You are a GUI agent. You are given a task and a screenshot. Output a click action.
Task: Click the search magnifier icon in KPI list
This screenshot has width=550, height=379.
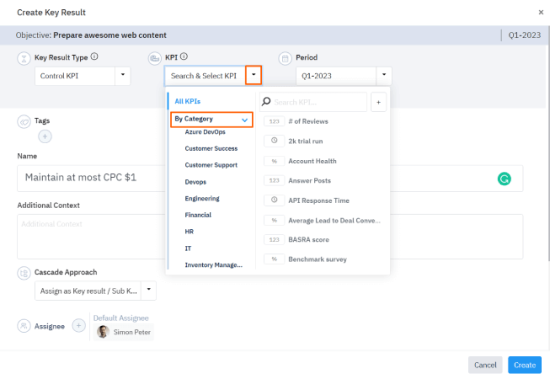(x=266, y=101)
